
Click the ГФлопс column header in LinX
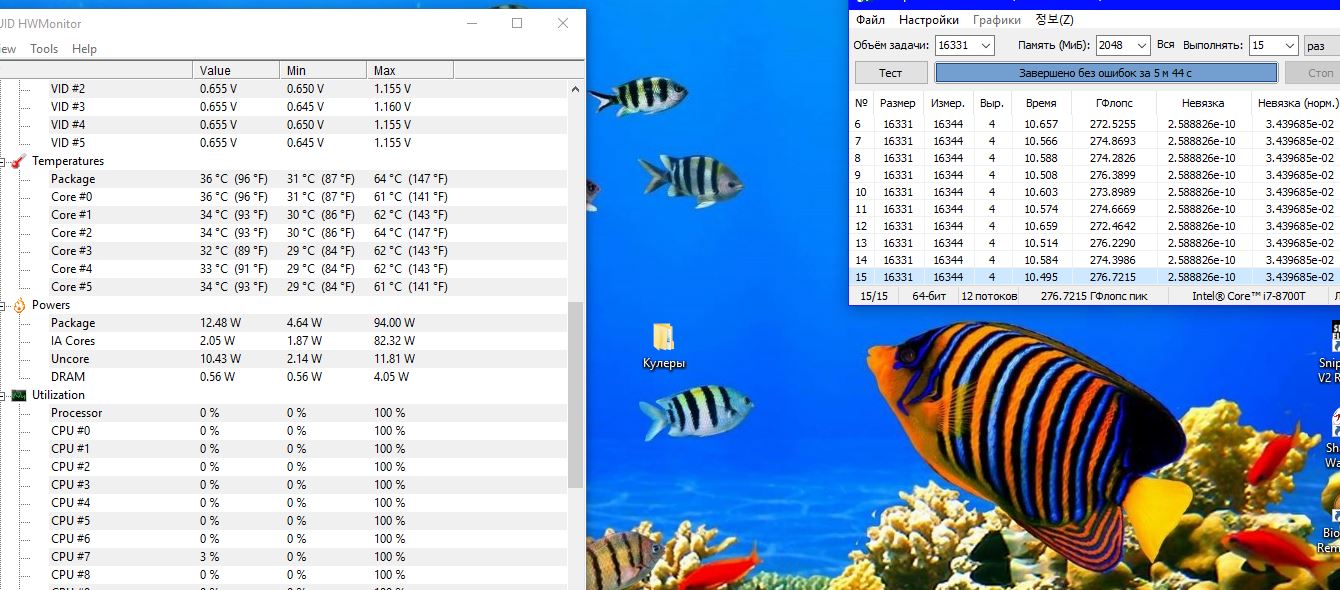click(1113, 103)
